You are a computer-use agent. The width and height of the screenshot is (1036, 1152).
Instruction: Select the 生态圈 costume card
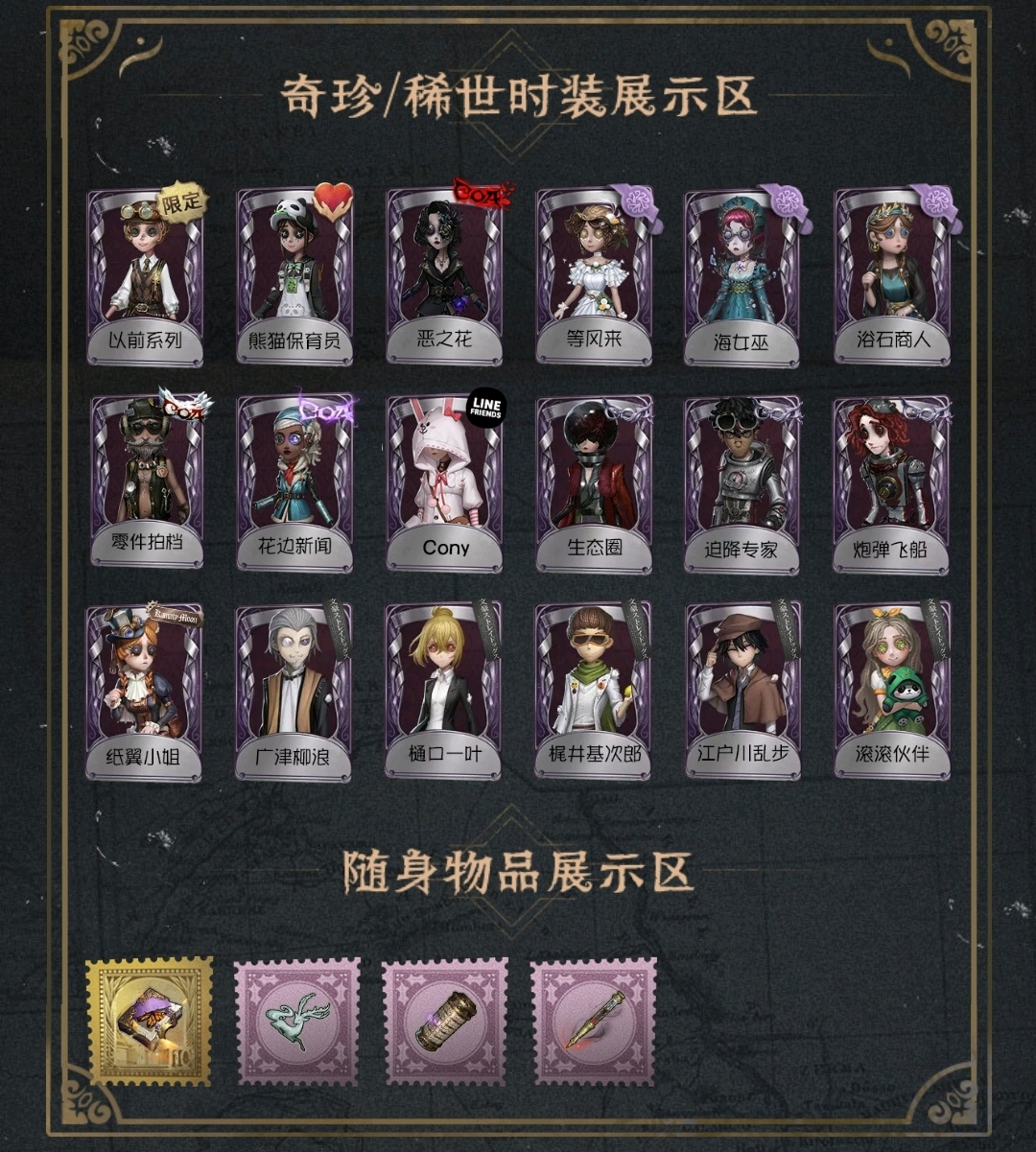click(x=594, y=485)
